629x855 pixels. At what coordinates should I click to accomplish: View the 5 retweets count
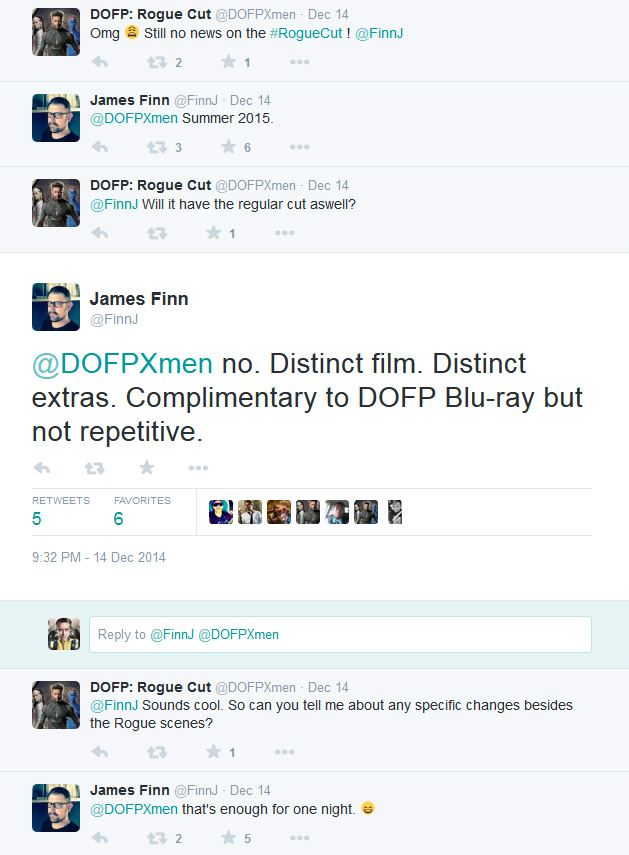click(x=37, y=519)
